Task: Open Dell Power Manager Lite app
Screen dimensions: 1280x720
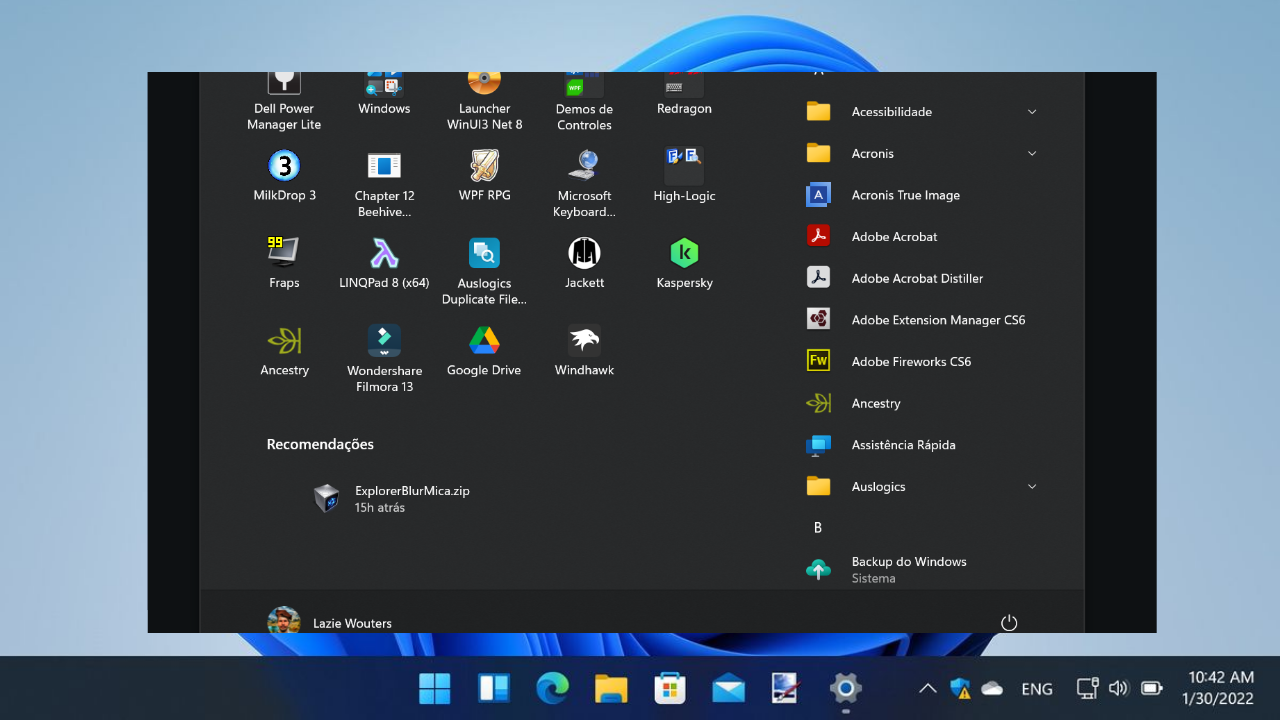Action: 284,102
